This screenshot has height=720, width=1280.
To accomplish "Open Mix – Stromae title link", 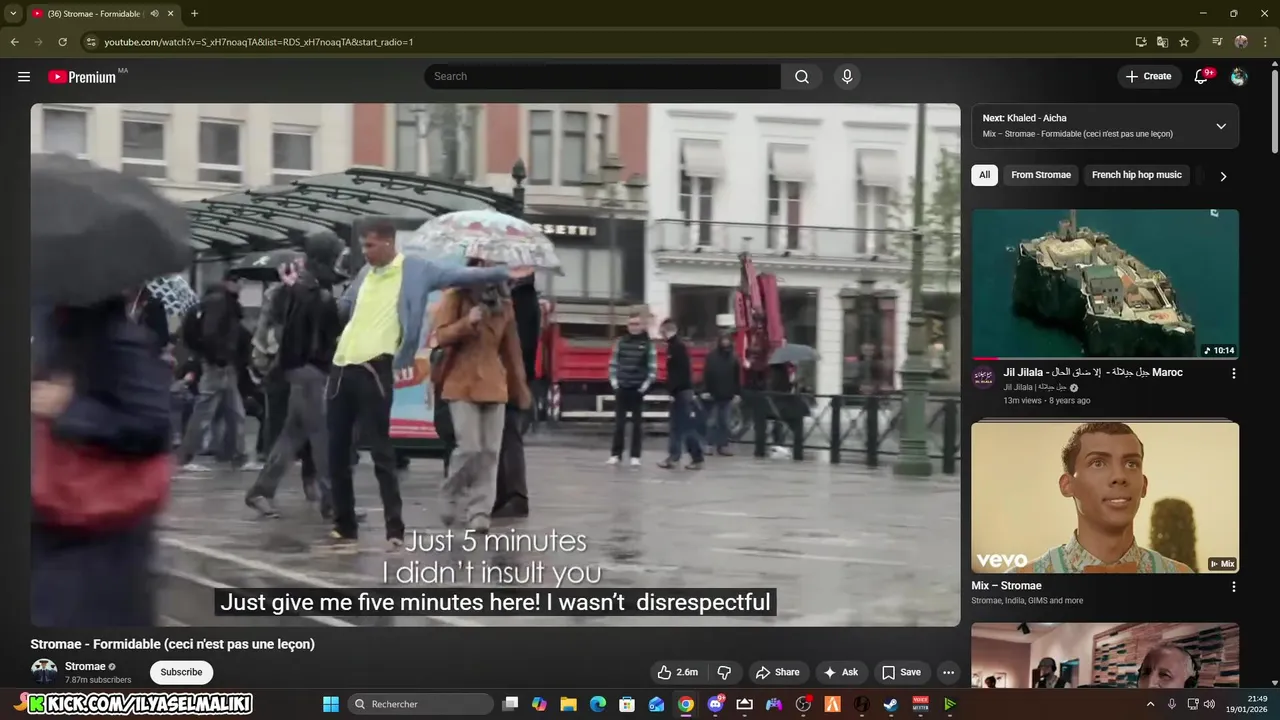I will pos(1006,586).
